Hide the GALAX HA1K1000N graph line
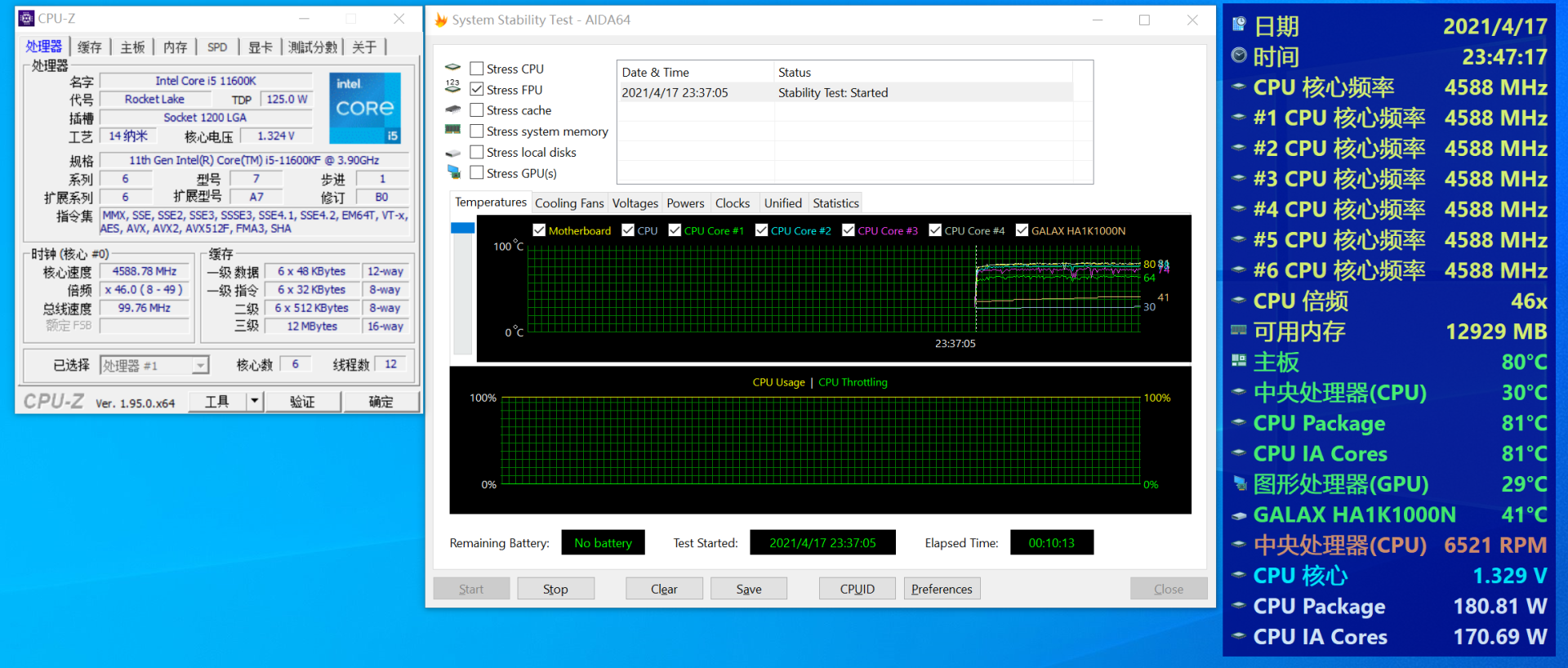Viewport: 1568px width, 668px height. pyautogui.click(x=1022, y=230)
